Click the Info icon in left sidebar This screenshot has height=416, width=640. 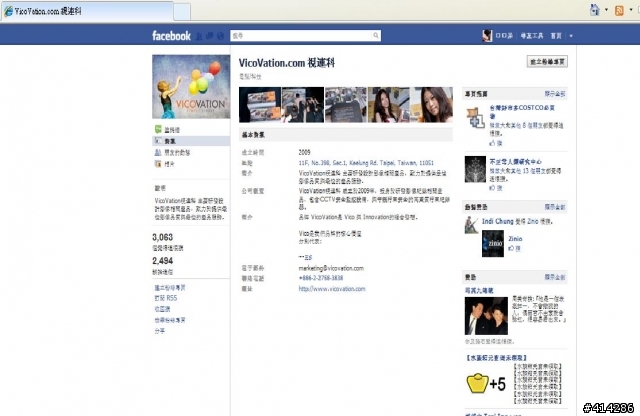(158, 141)
